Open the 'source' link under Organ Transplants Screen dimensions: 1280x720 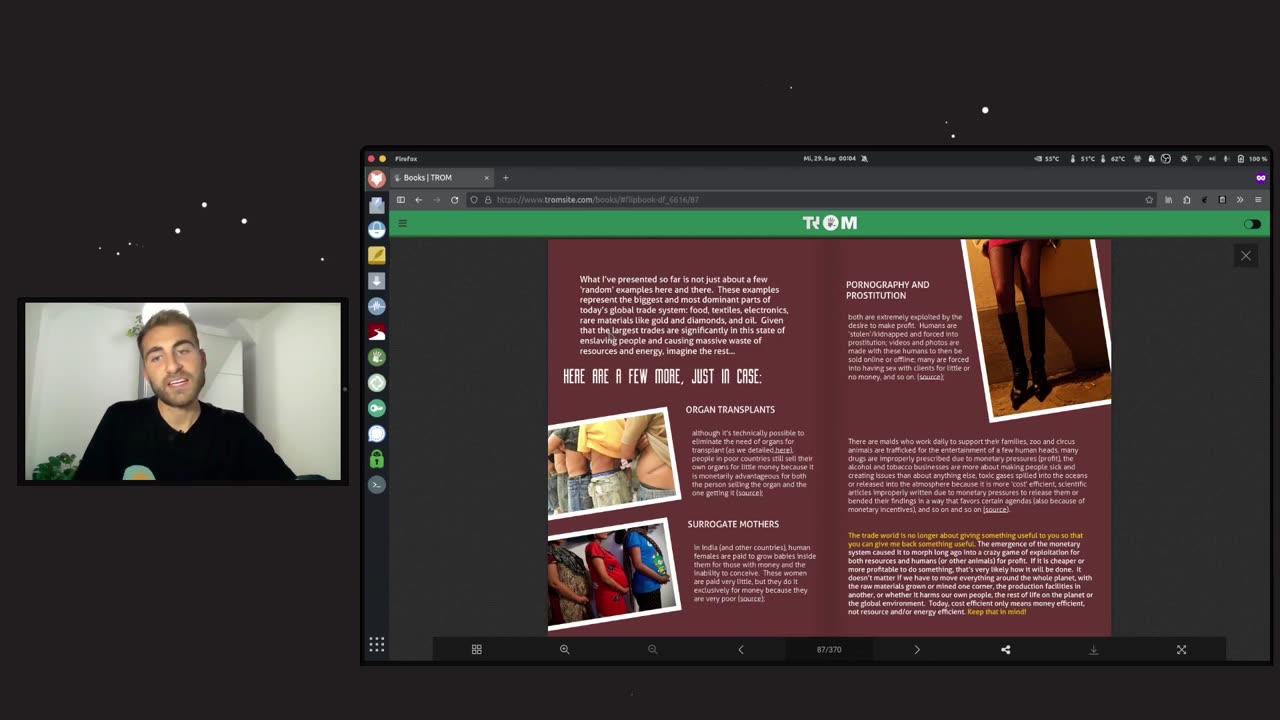(x=749, y=493)
